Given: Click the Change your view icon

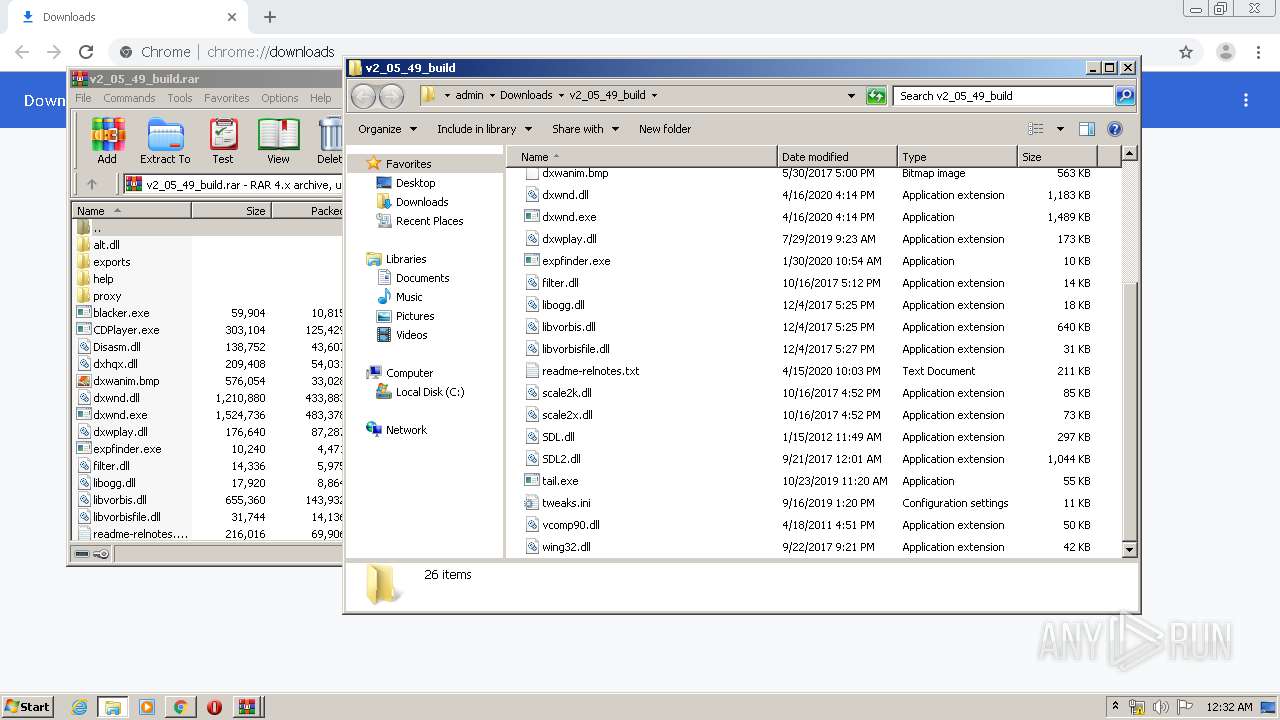Looking at the screenshot, I should pos(1036,129).
